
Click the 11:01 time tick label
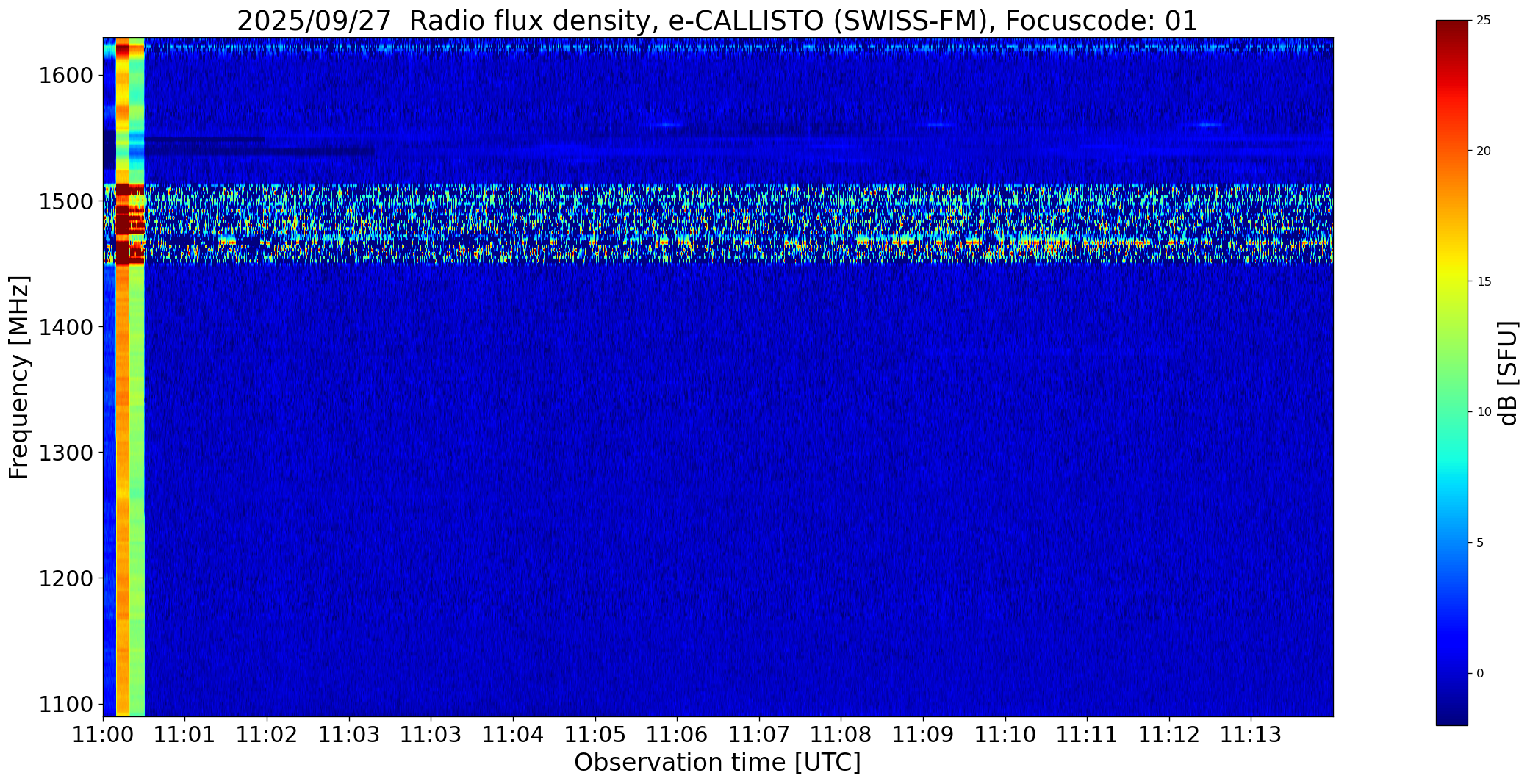pyautogui.click(x=185, y=735)
